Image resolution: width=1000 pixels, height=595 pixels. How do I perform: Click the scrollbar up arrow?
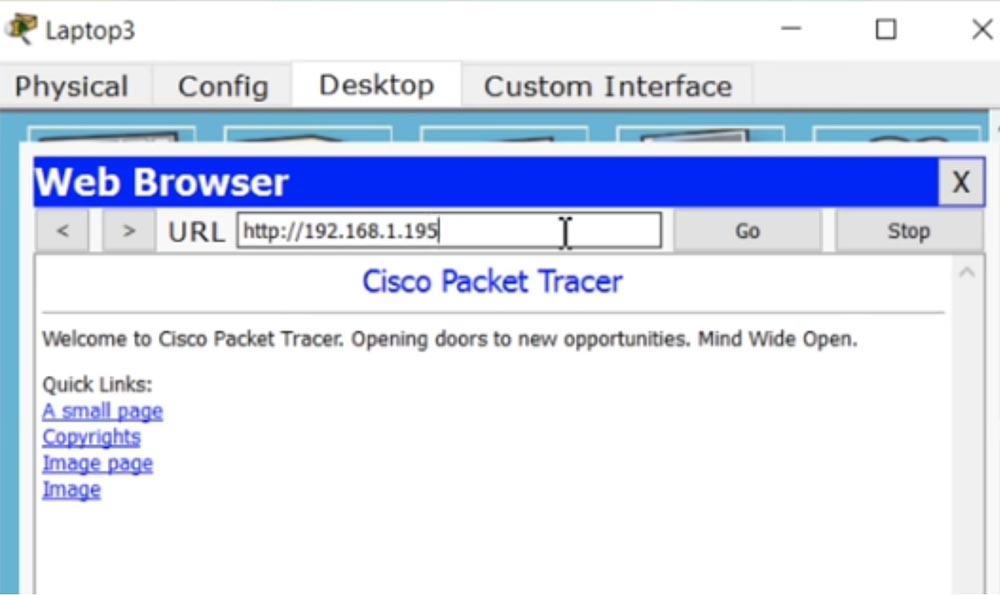(x=967, y=273)
